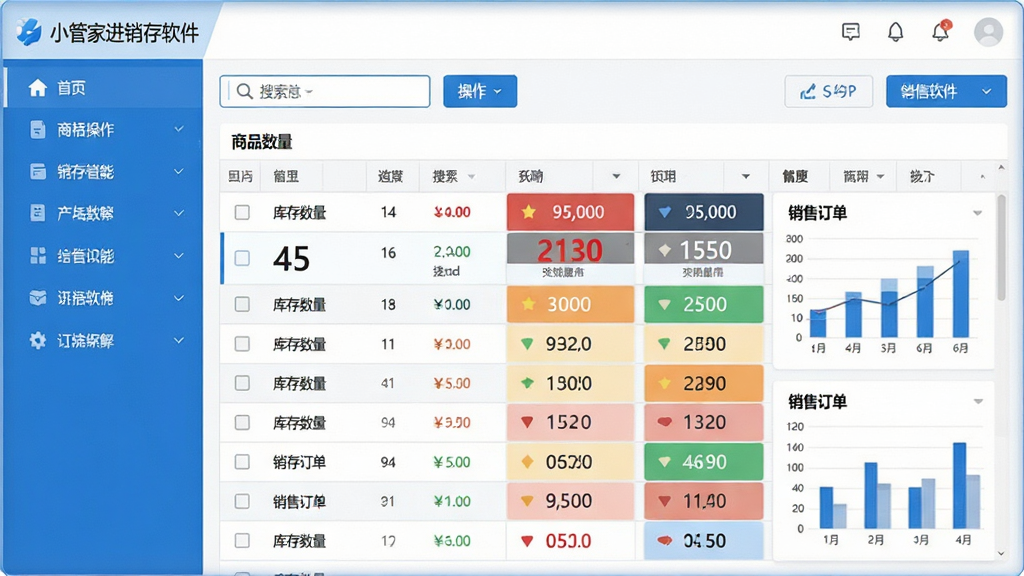Select the fourth sidebar menu item label
The image size is (1024, 576).
(x=86, y=213)
